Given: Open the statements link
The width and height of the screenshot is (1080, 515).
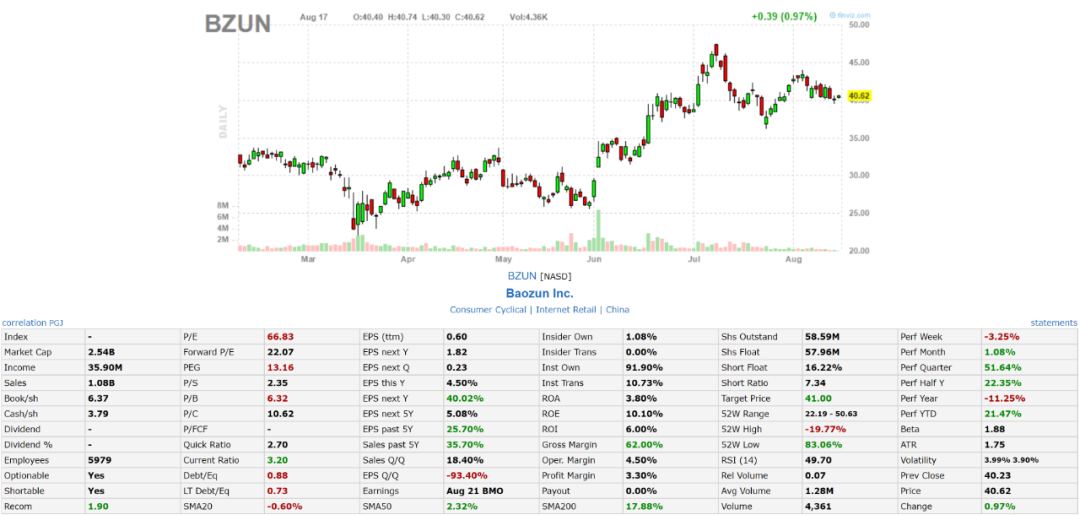Looking at the screenshot, I should pyautogui.click(x=1054, y=322).
